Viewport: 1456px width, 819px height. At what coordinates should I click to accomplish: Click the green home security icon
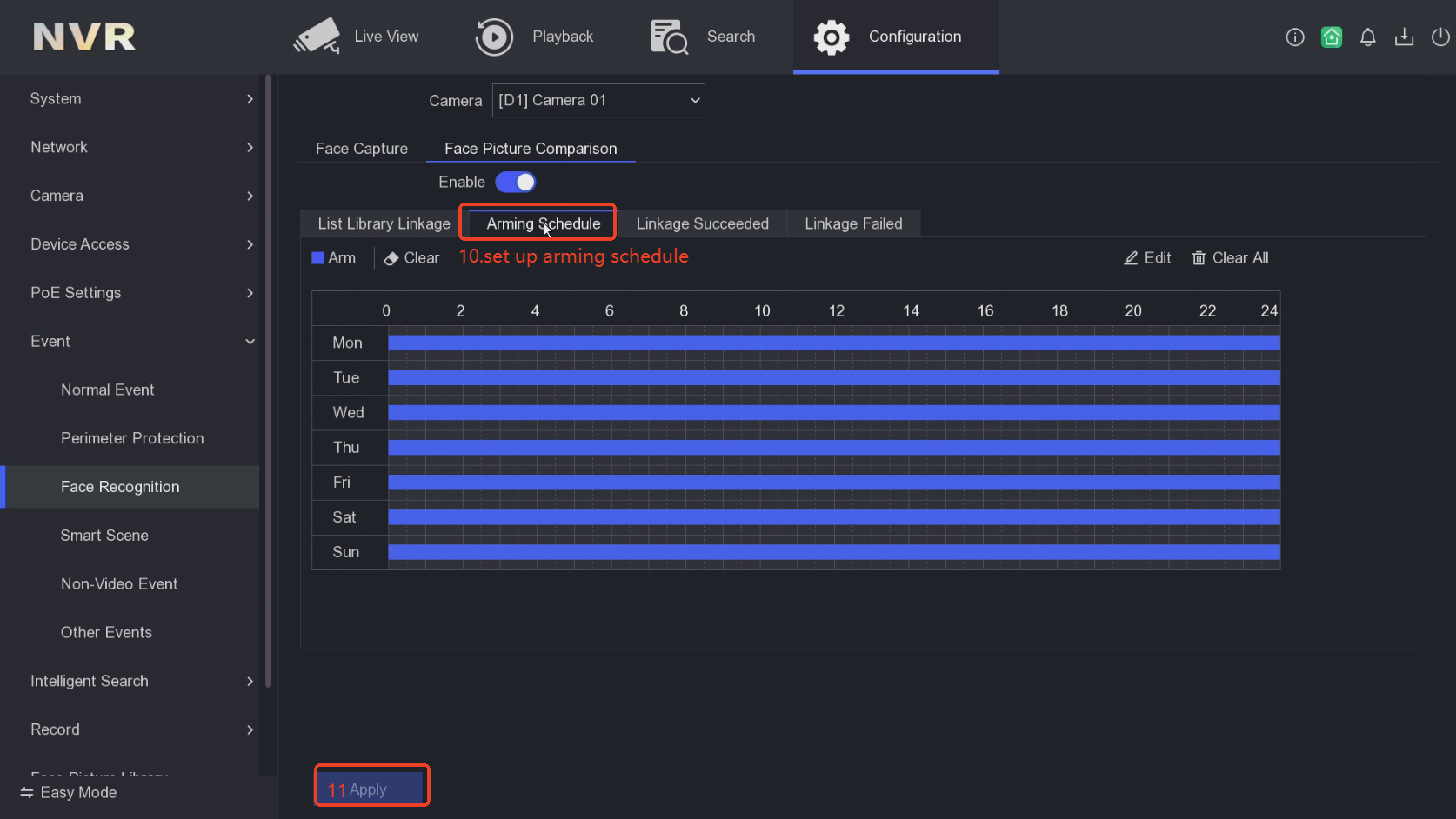pyautogui.click(x=1331, y=37)
